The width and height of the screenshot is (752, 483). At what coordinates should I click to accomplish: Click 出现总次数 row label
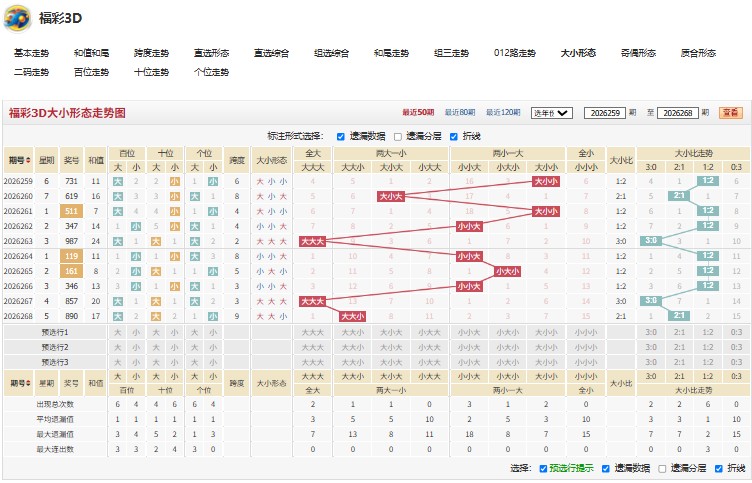tap(55, 404)
